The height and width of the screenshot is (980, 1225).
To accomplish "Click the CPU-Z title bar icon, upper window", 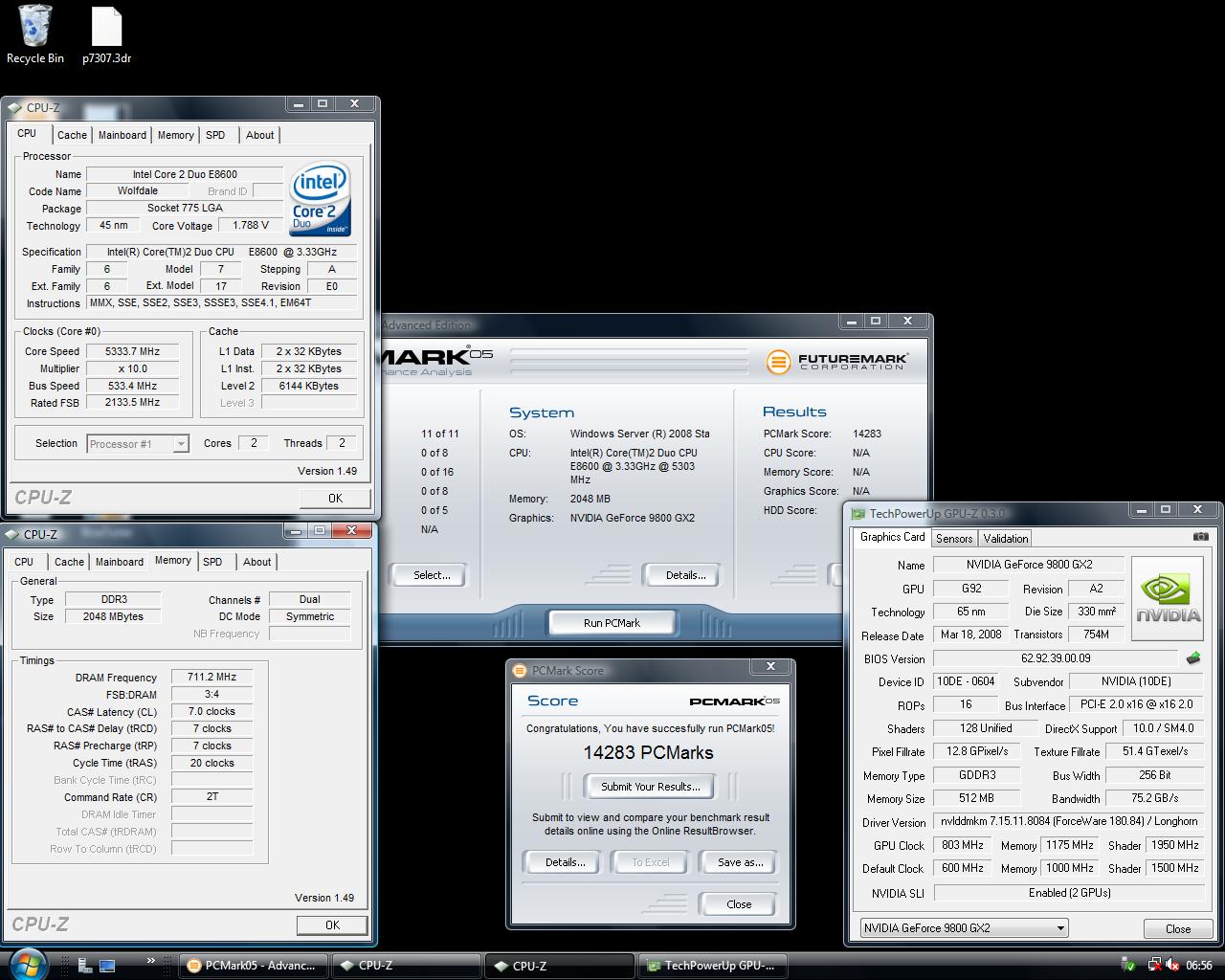I will [14, 107].
